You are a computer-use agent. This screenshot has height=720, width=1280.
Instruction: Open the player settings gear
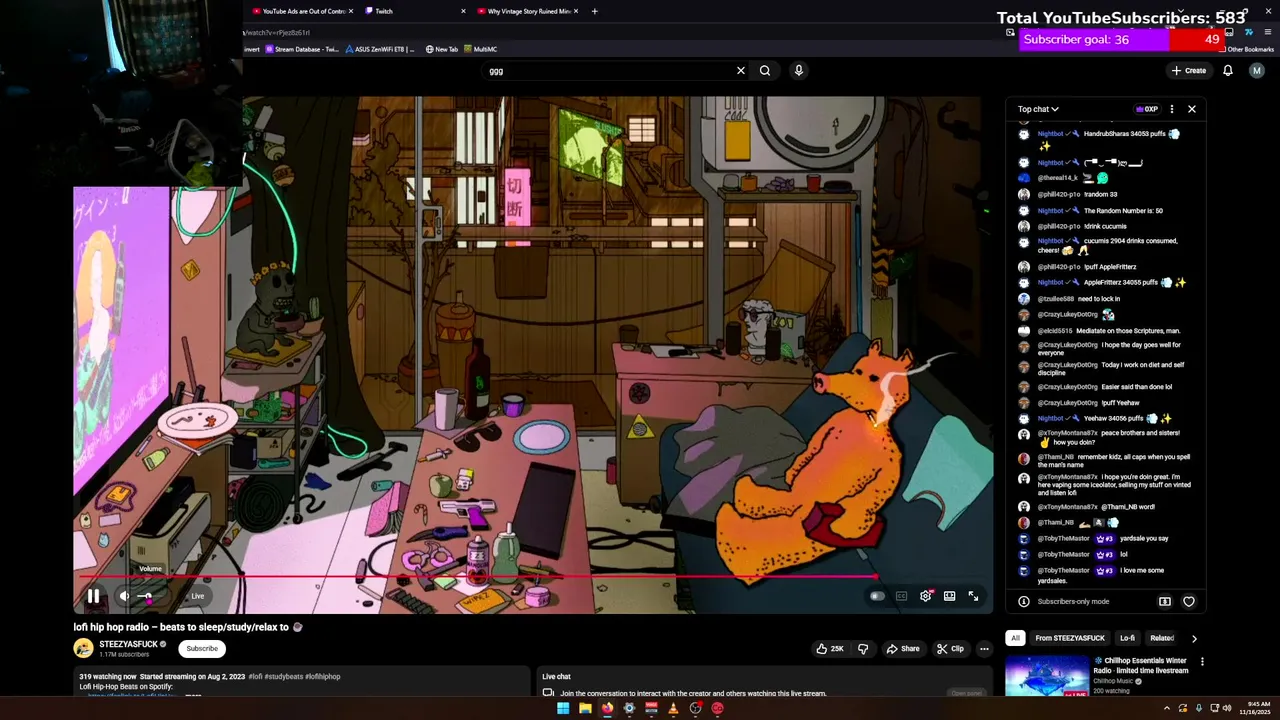[x=926, y=596]
